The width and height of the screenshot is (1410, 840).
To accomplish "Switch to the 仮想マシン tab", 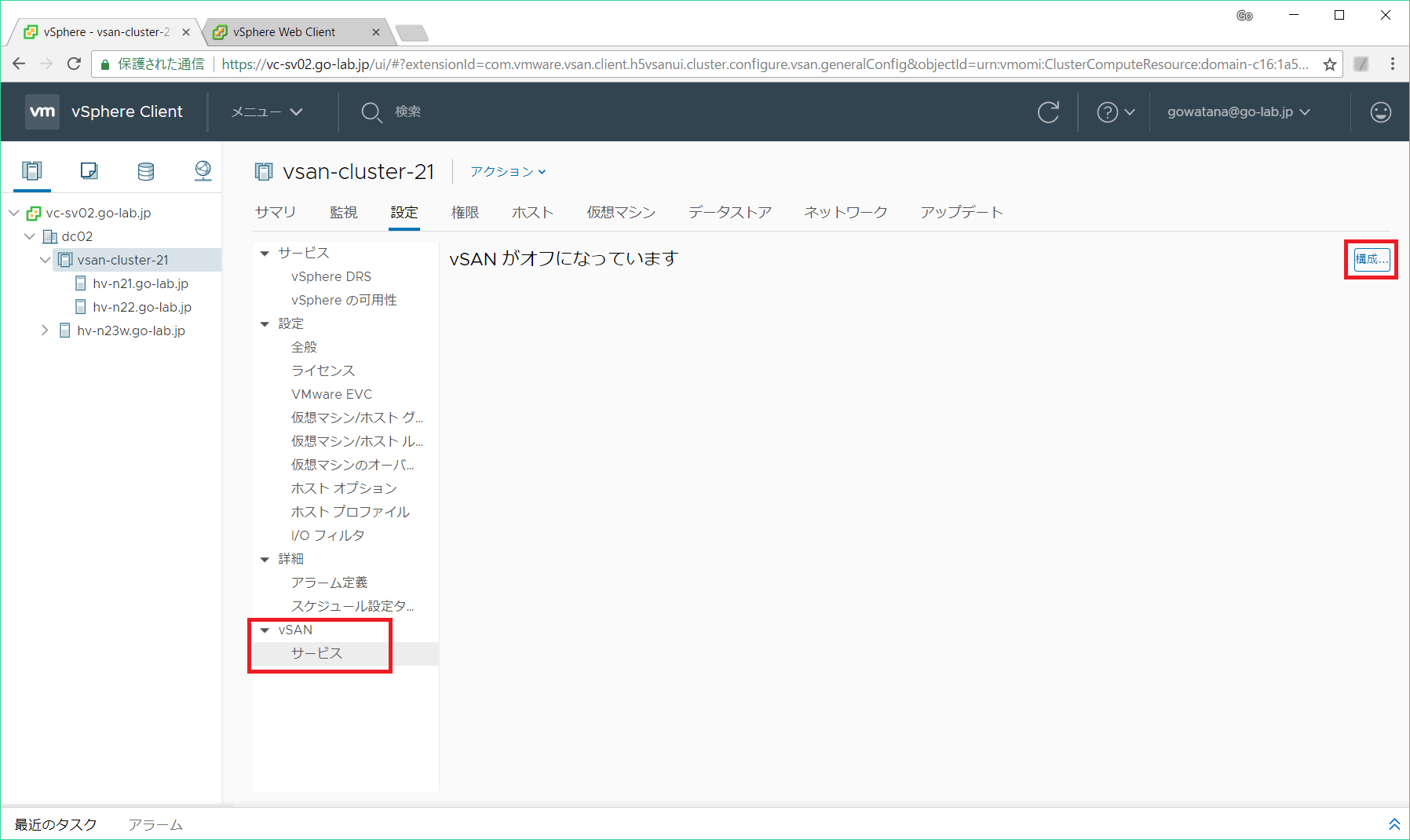I will pyautogui.click(x=621, y=212).
